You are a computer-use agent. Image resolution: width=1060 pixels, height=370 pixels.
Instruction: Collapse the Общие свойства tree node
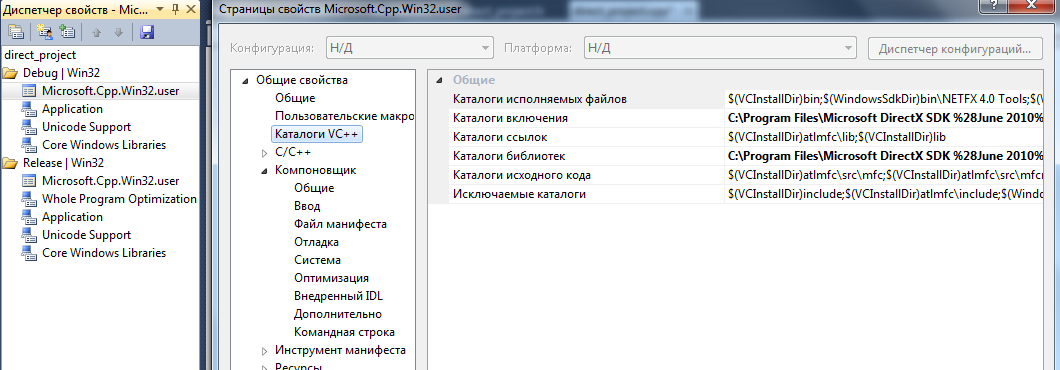tap(245, 80)
